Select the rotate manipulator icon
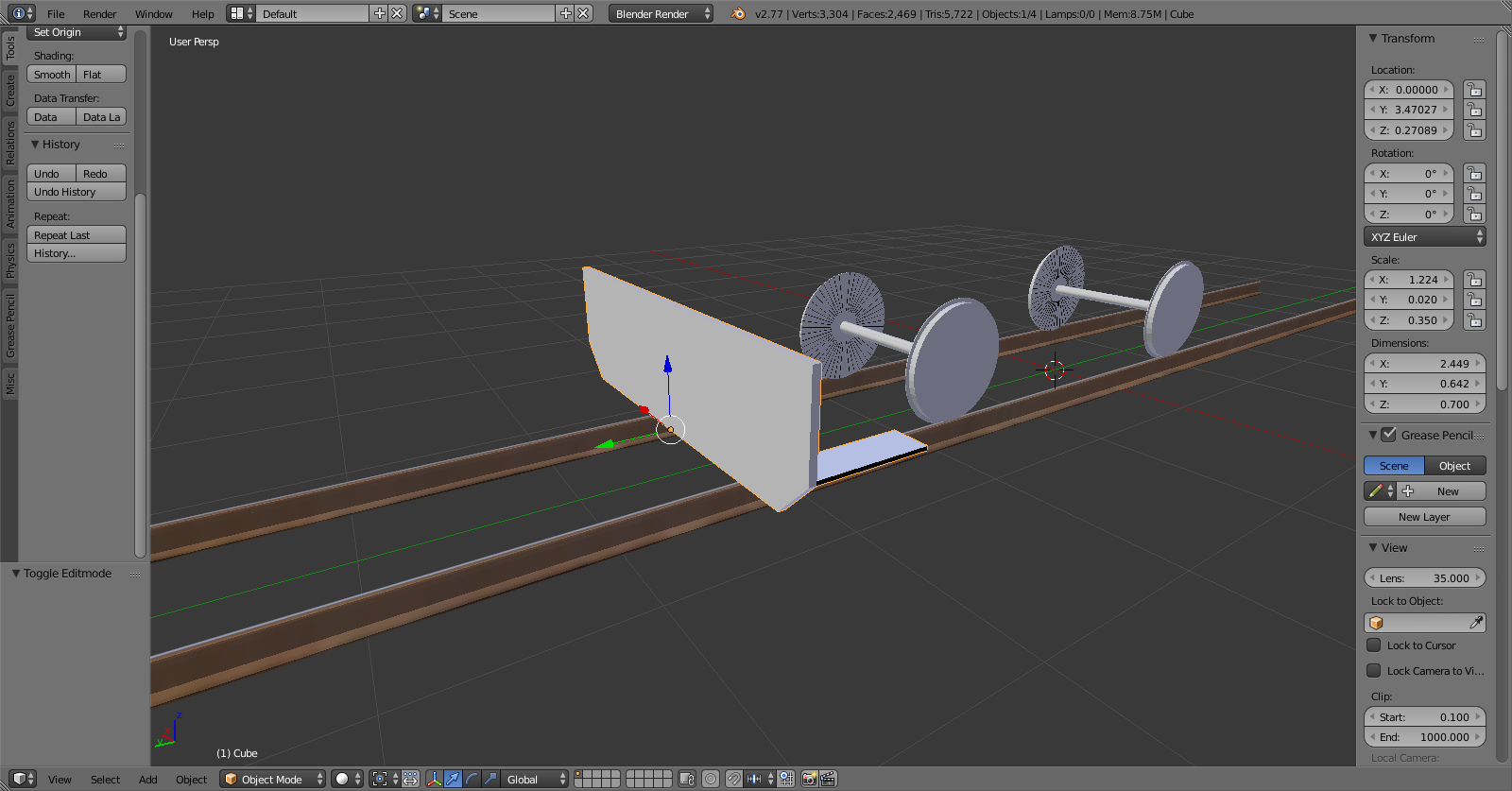 click(472, 779)
